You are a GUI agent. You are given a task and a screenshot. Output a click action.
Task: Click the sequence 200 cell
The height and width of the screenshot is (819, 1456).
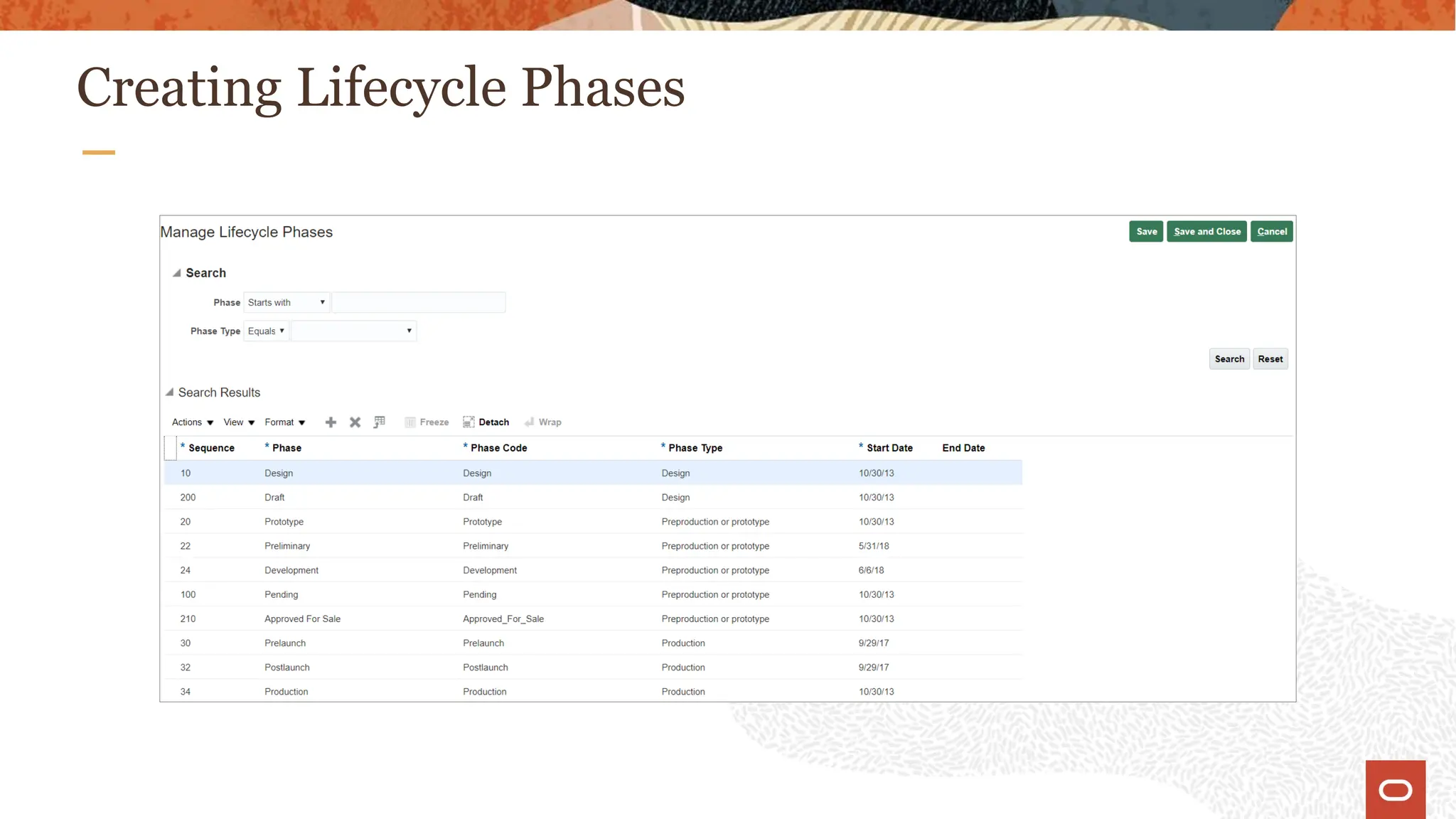[188, 498]
